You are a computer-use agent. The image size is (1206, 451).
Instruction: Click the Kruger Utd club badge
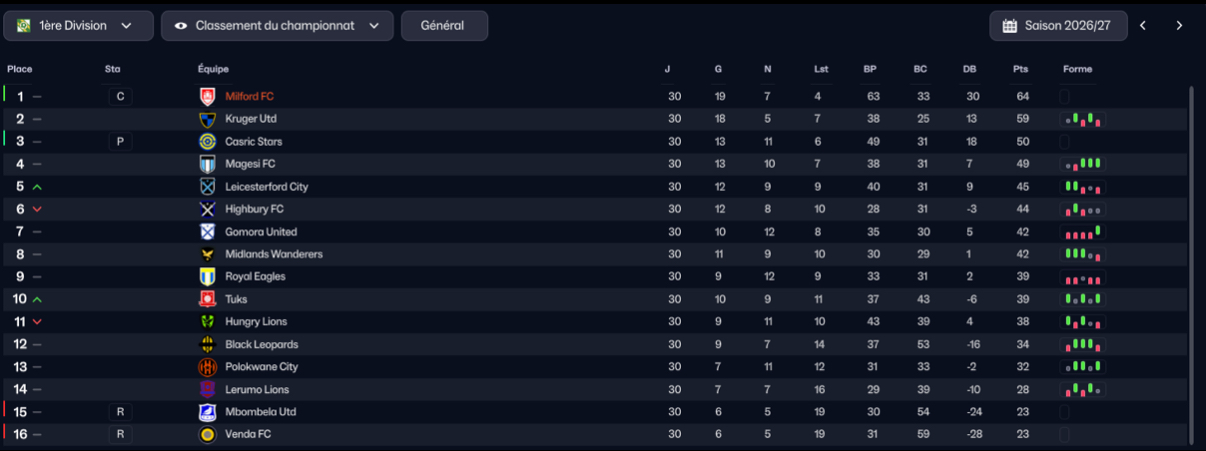pos(207,119)
